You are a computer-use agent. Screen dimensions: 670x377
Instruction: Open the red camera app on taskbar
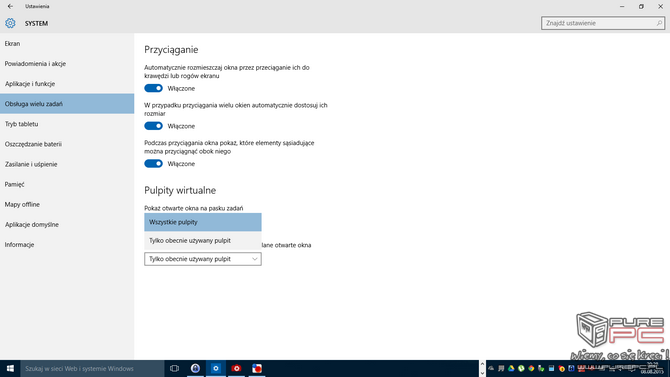[236, 368]
